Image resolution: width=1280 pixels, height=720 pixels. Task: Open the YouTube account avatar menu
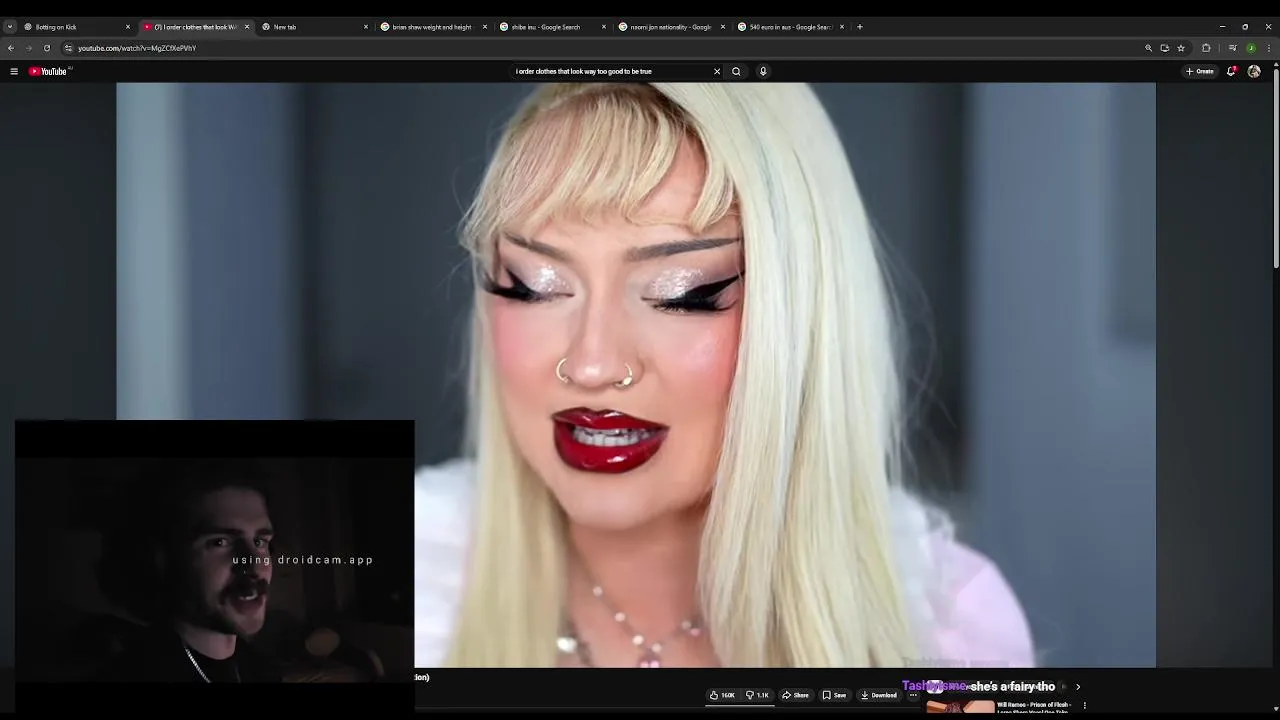(x=1254, y=71)
